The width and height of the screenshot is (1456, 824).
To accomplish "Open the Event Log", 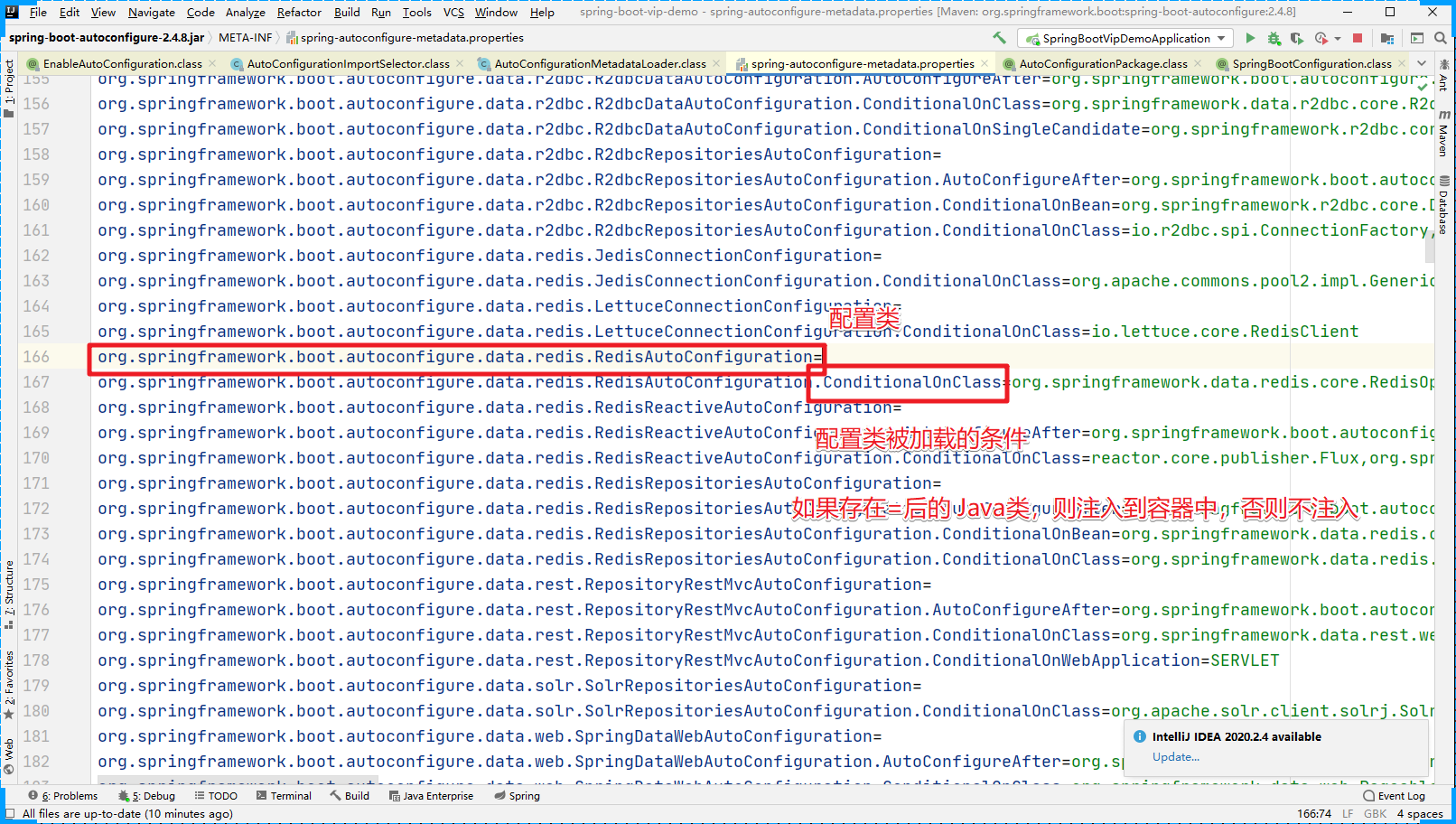I will 1395,796.
